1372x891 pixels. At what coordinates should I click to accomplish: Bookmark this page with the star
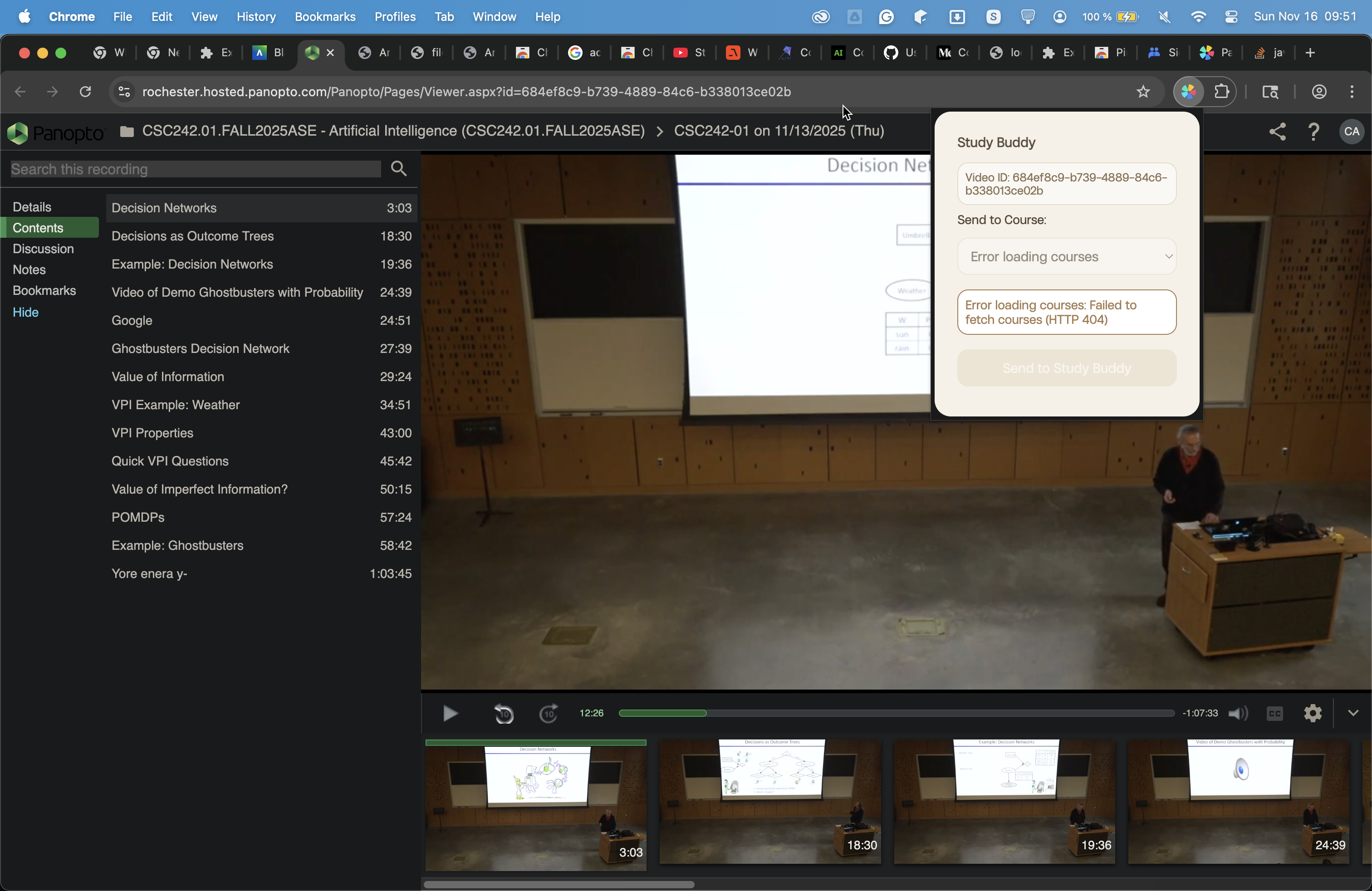[x=1143, y=92]
